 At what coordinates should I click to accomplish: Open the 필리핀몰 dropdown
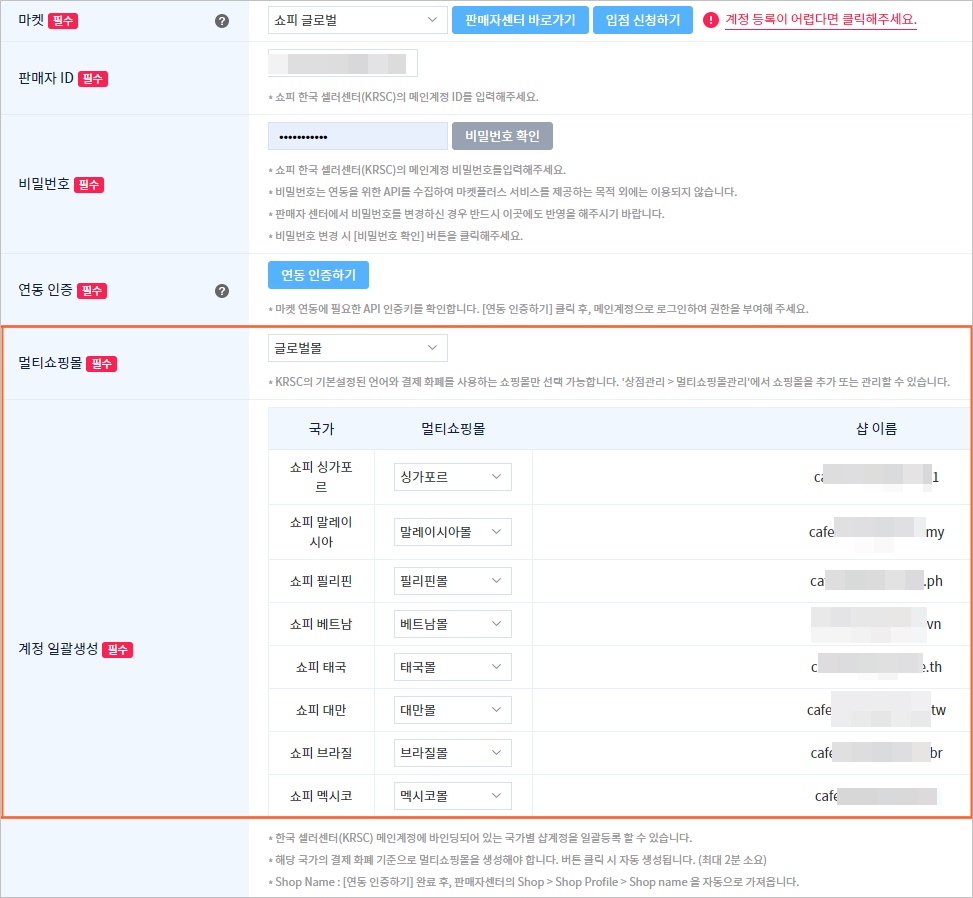pos(452,581)
